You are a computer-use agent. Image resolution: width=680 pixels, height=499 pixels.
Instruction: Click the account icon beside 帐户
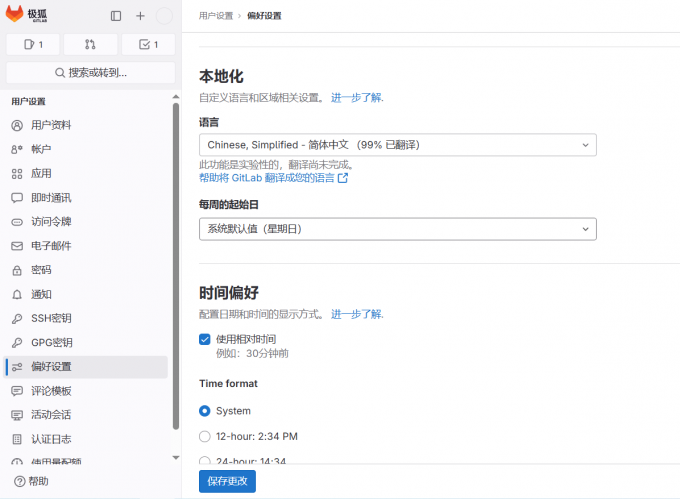[x=17, y=150]
